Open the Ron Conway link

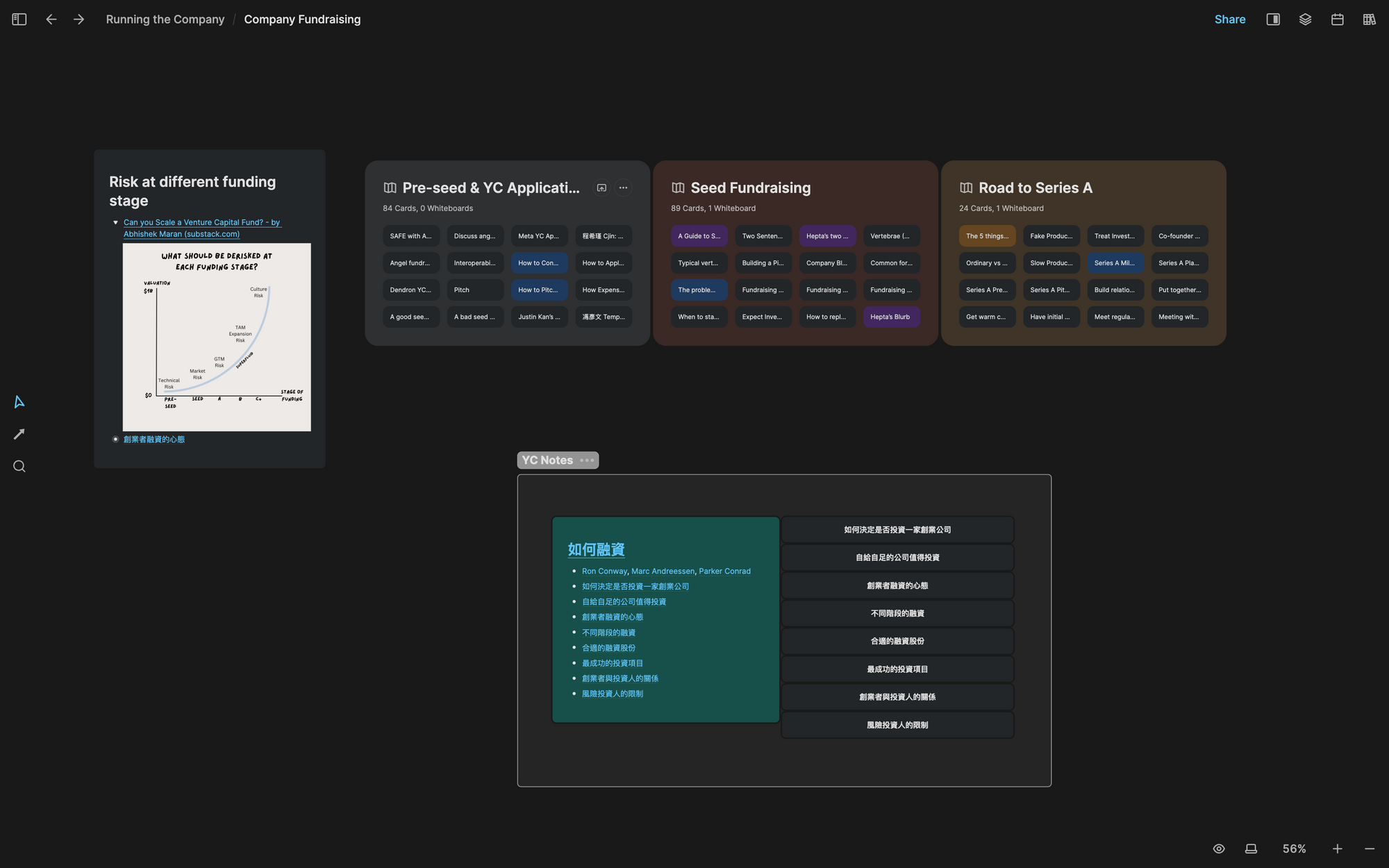pos(604,571)
